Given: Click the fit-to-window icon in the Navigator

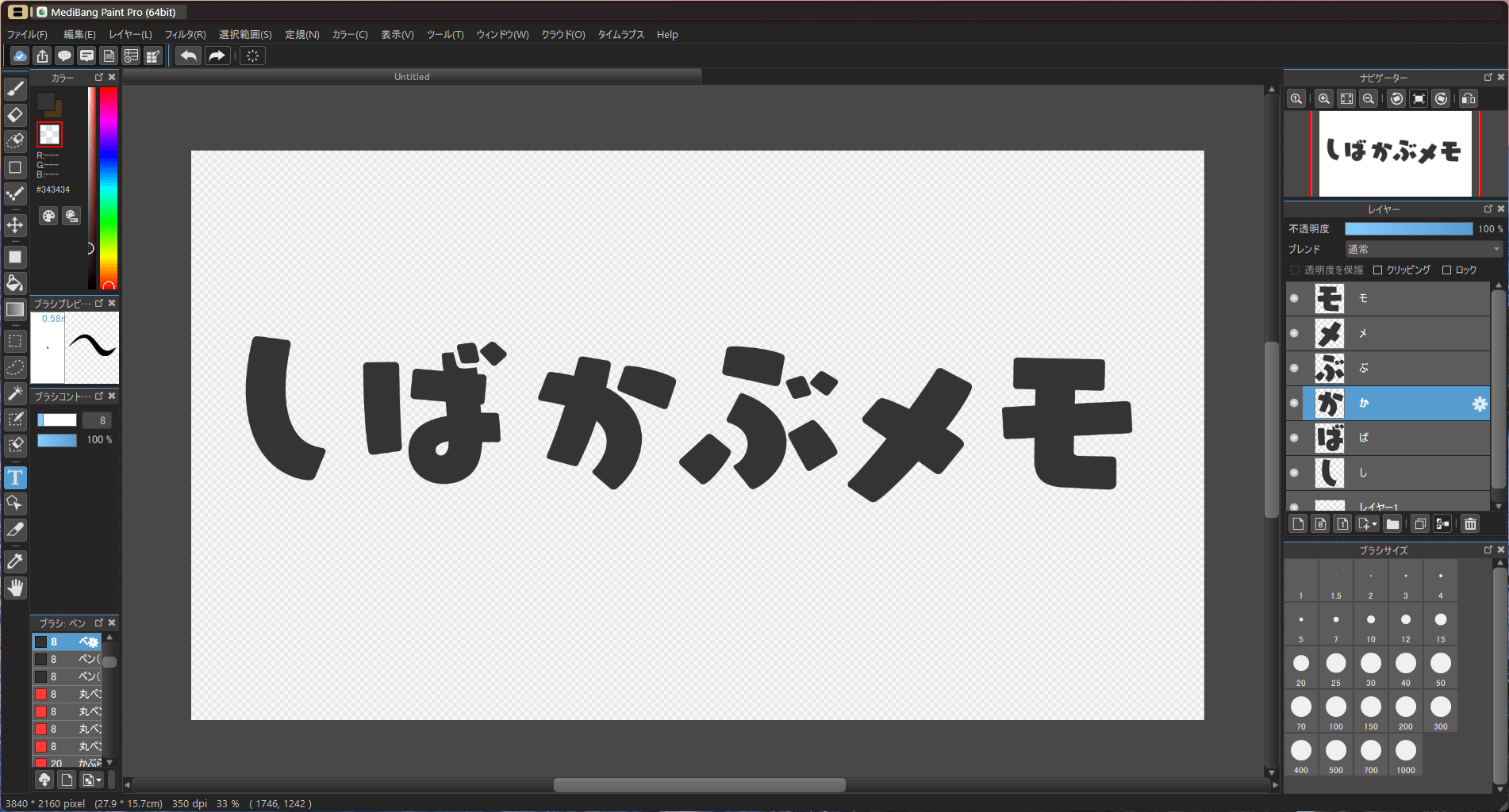Looking at the screenshot, I should click(x=1346, y=98).
